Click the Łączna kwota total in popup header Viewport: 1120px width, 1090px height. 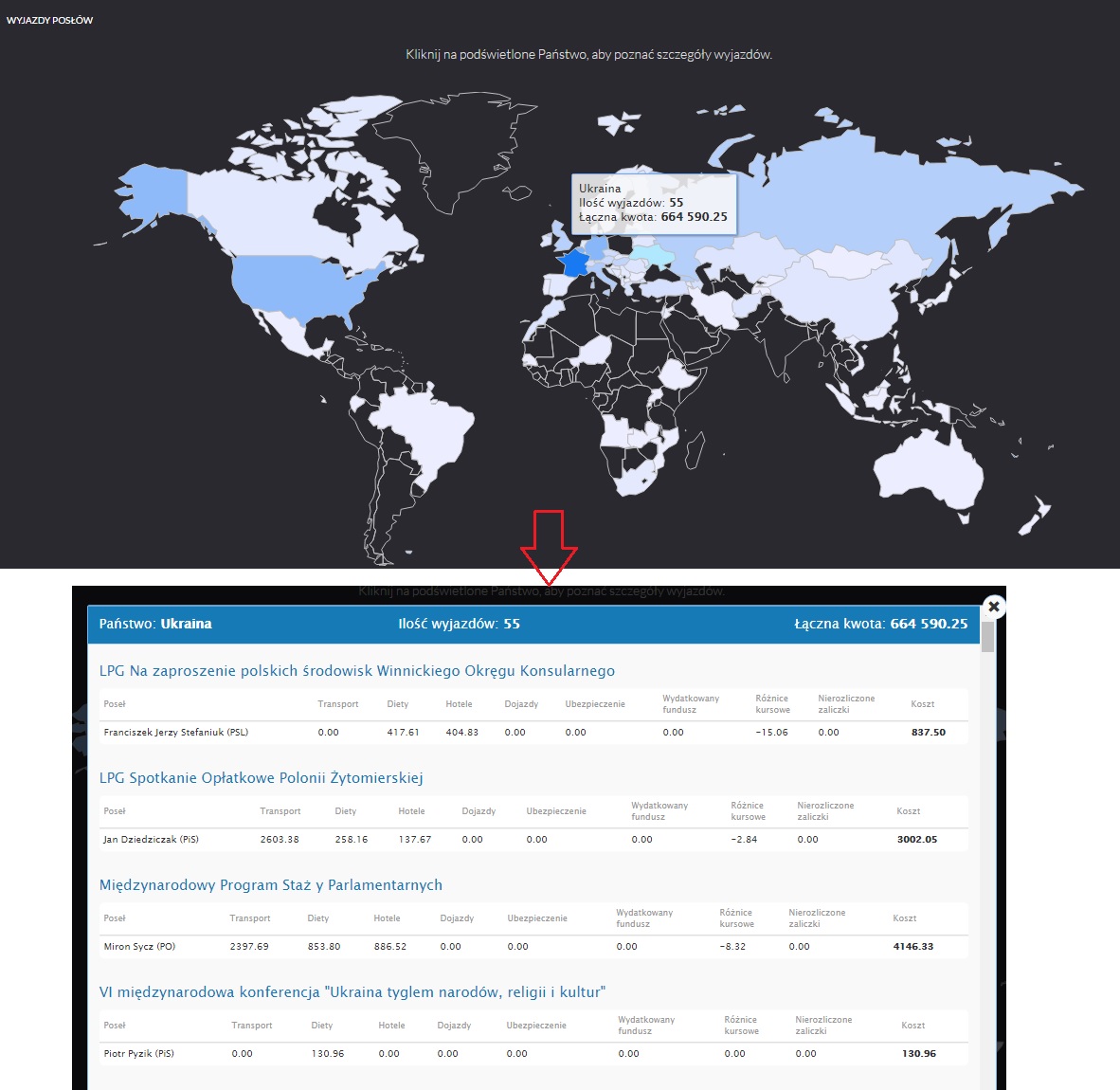click(880, 624)
